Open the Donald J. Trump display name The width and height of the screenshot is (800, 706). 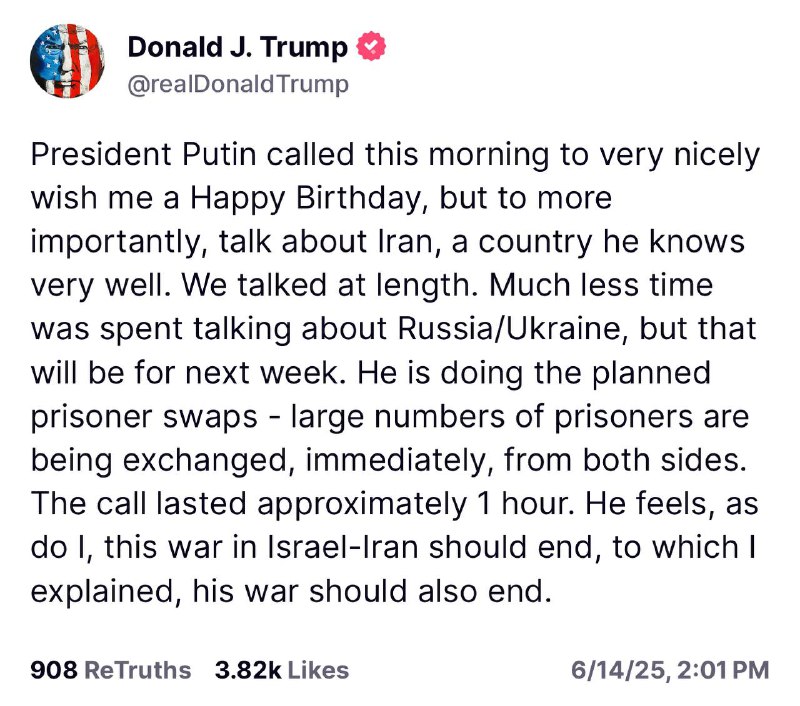[237, 47]
